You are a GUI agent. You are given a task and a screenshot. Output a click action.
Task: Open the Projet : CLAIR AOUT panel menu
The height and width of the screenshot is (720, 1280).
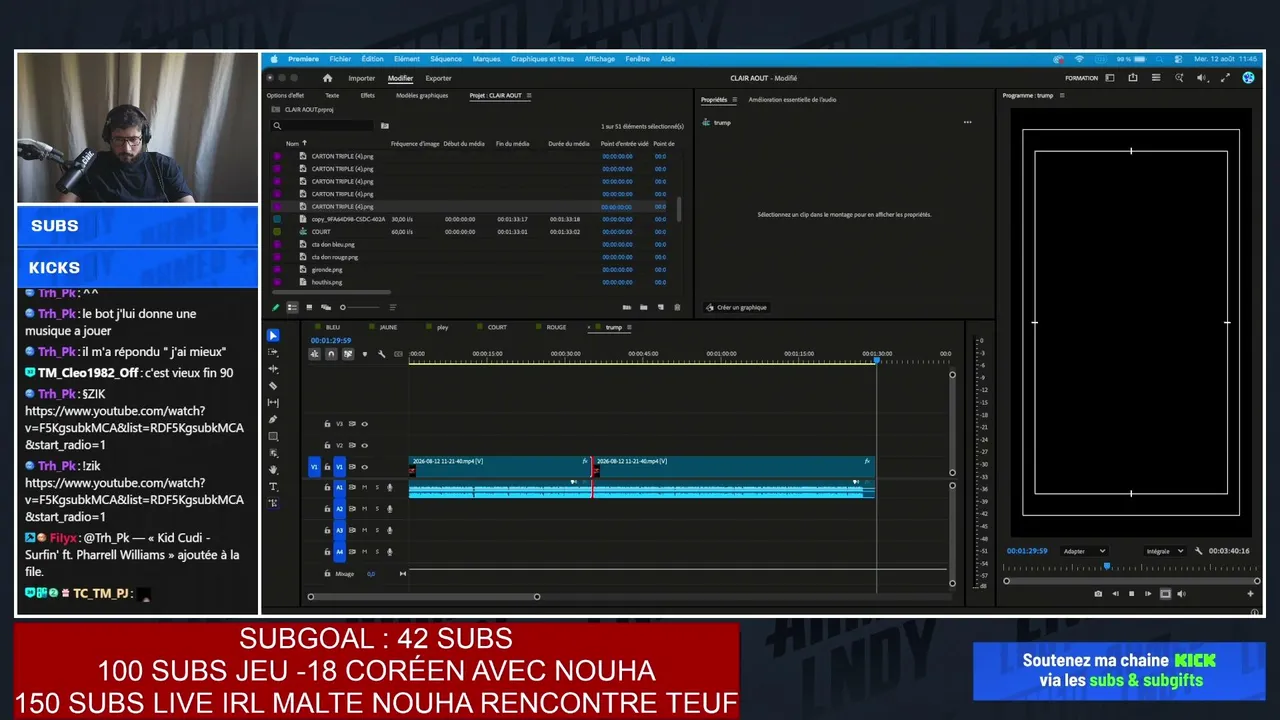click(x=529, y=96)
